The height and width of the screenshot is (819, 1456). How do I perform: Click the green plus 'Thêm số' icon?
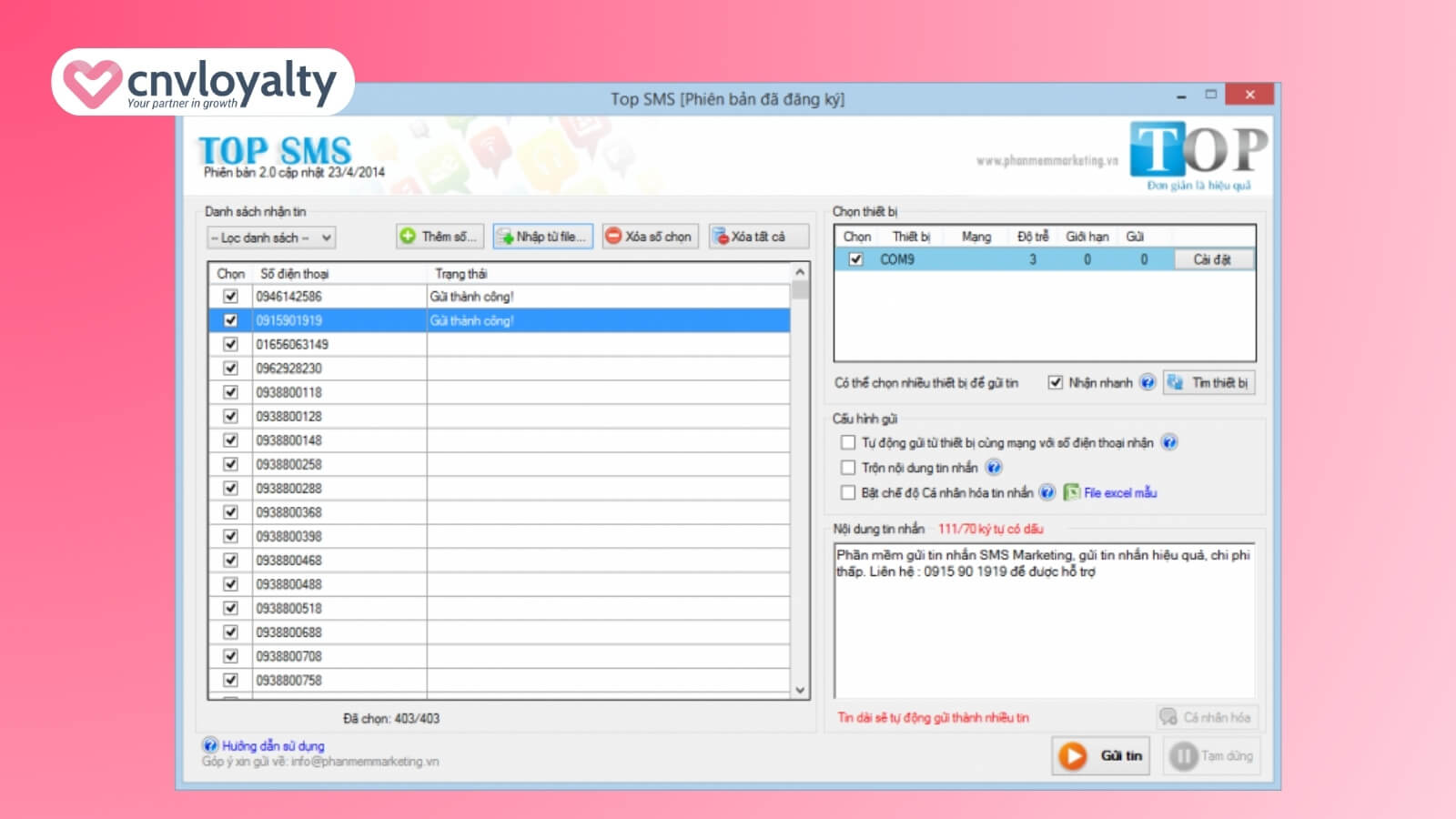[408, 237]
